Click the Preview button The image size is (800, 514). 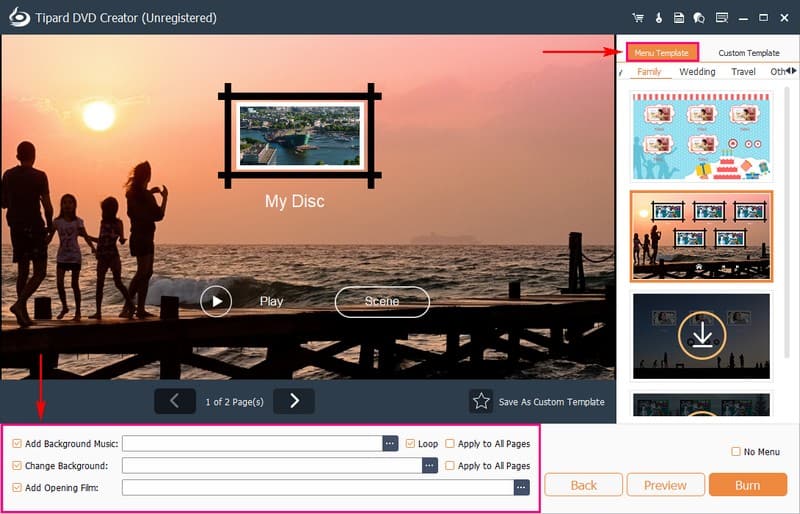click(665, 485)
